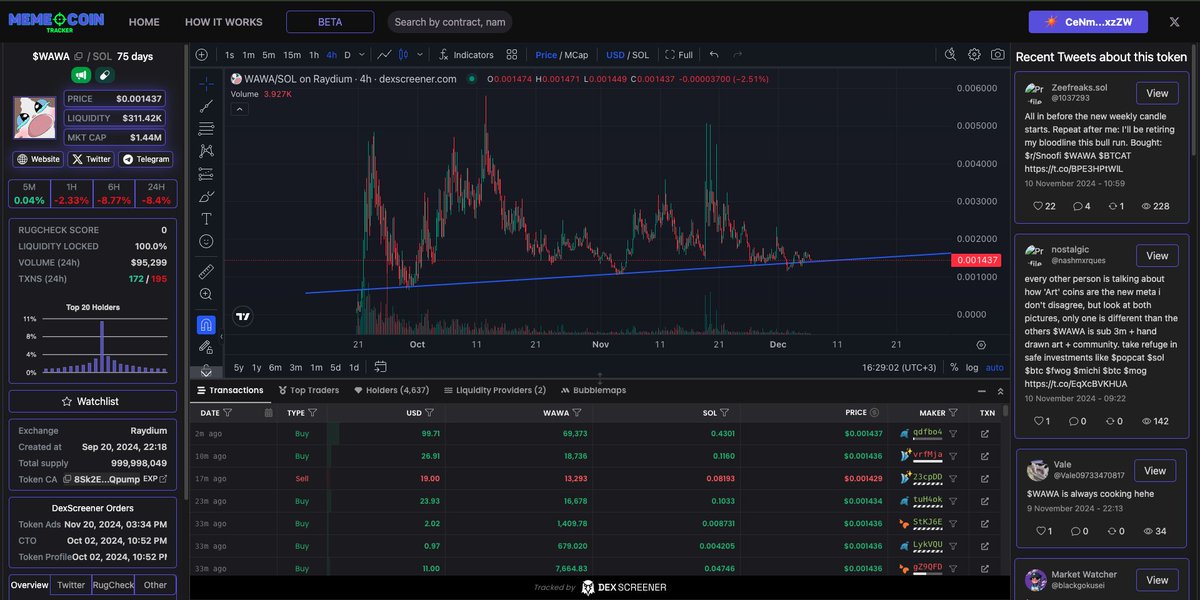Viewport: 1200px width, 600px height.
Task: Switch to line chart style
Action: 384,55
